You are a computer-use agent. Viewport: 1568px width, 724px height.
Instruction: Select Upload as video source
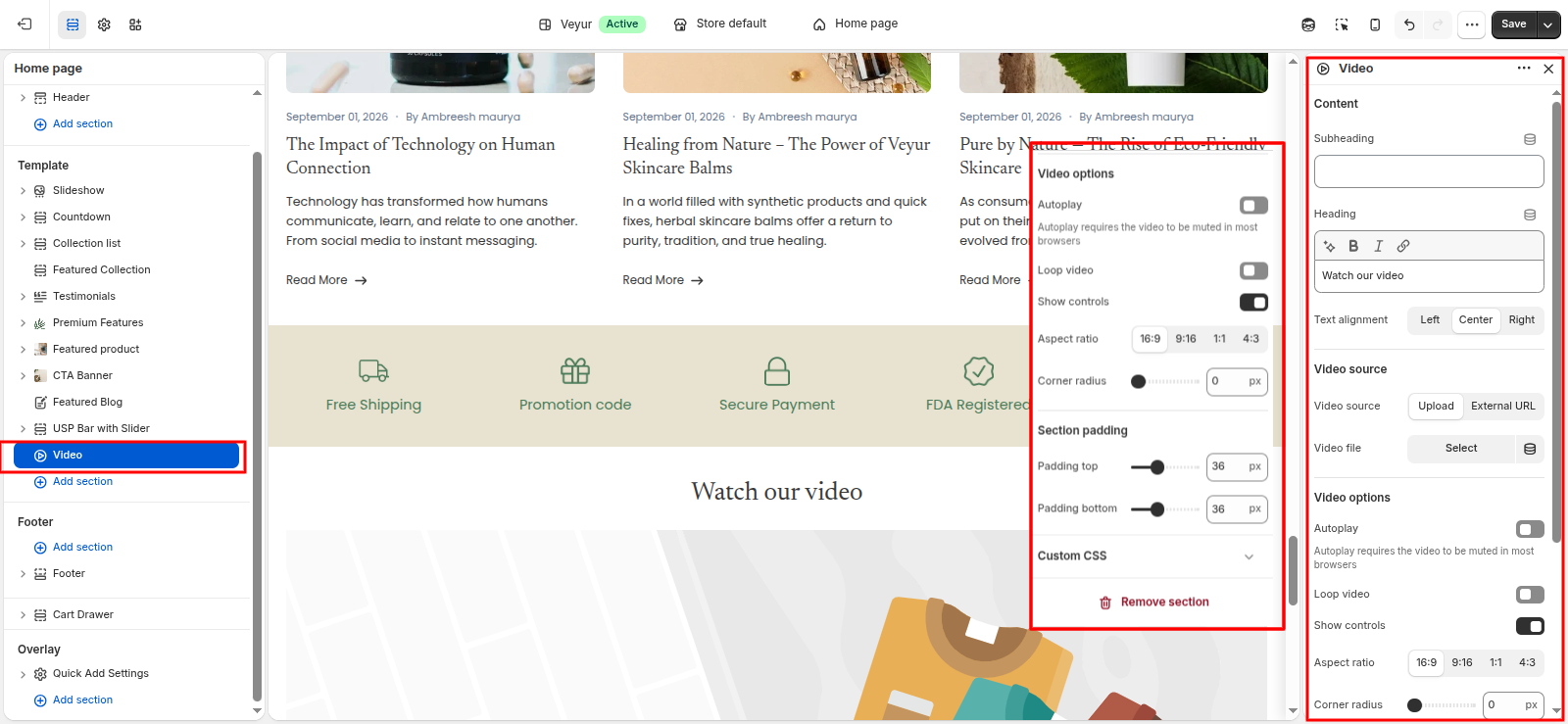(x=1436, y=407)
